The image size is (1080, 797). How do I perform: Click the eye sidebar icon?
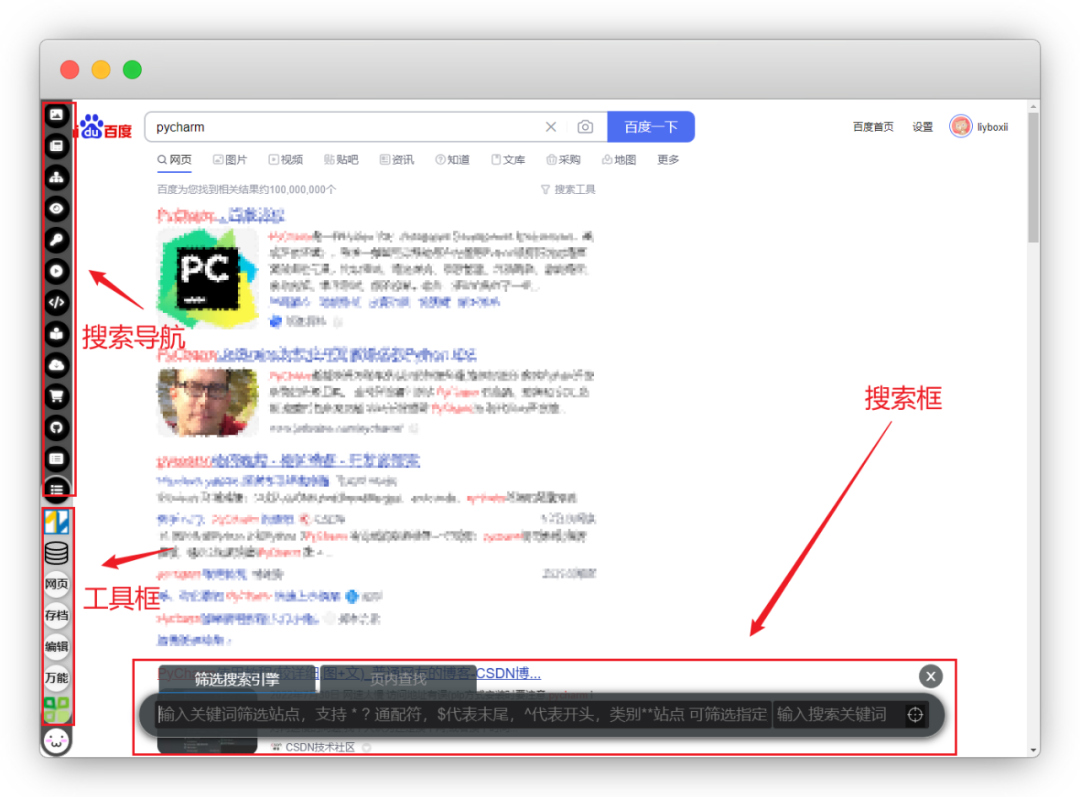(56, 208)
